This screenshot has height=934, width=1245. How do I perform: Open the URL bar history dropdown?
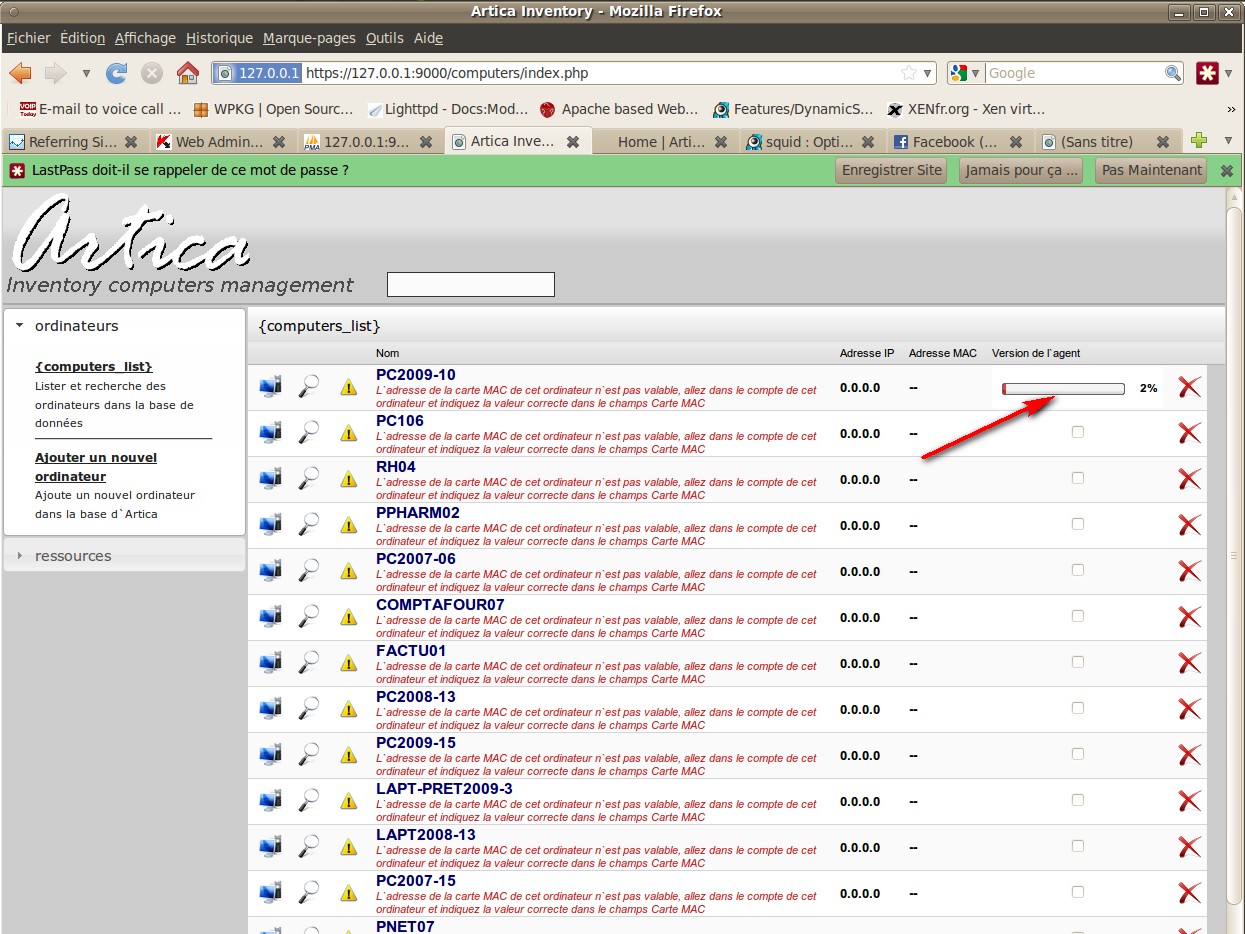pos(928,73)
